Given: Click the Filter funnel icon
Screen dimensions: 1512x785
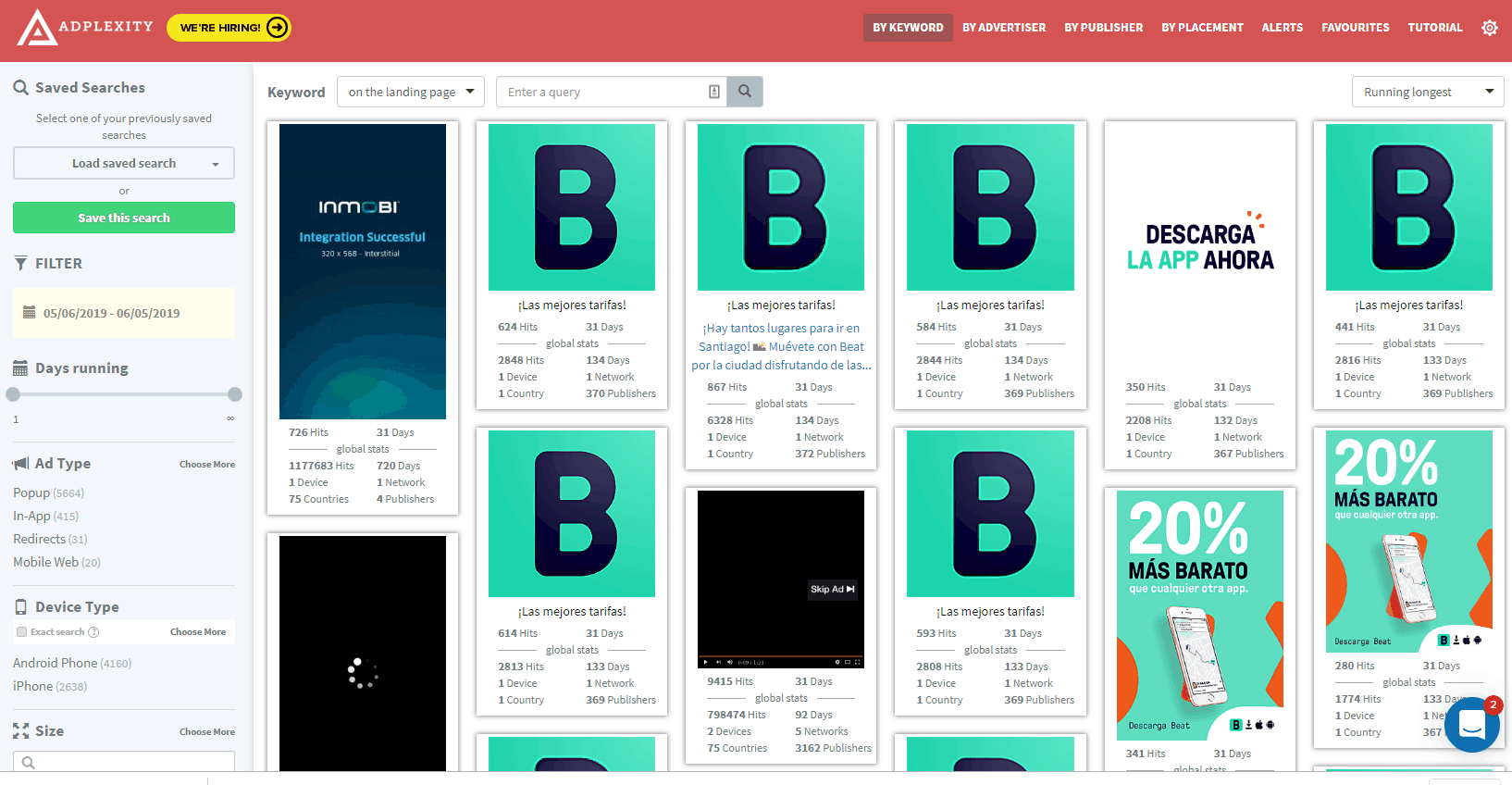Looking at the screenshot, I should pyautogui.click(x=20, y=264).
